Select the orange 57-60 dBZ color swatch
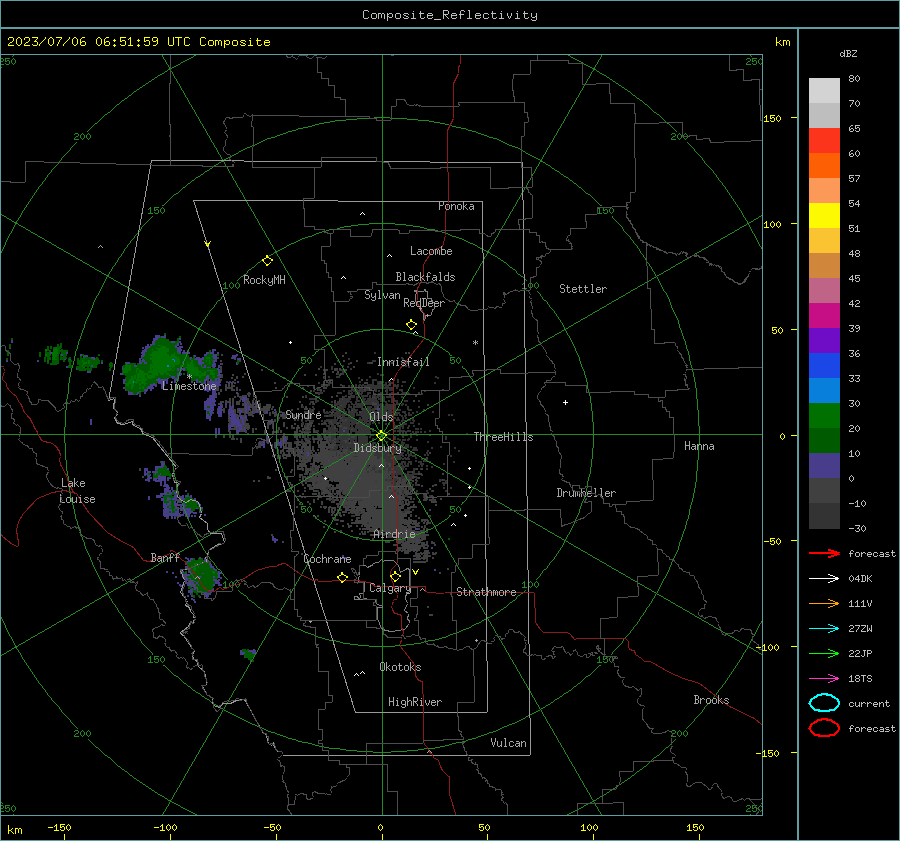The width and height of the screenshot is (900, 841). (x=824, y=166)
